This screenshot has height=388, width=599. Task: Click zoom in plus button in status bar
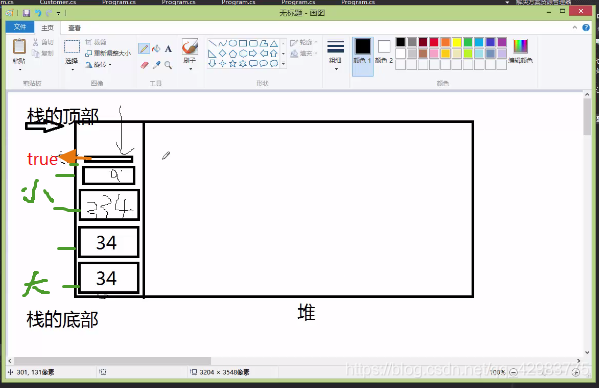pos(576,372)
